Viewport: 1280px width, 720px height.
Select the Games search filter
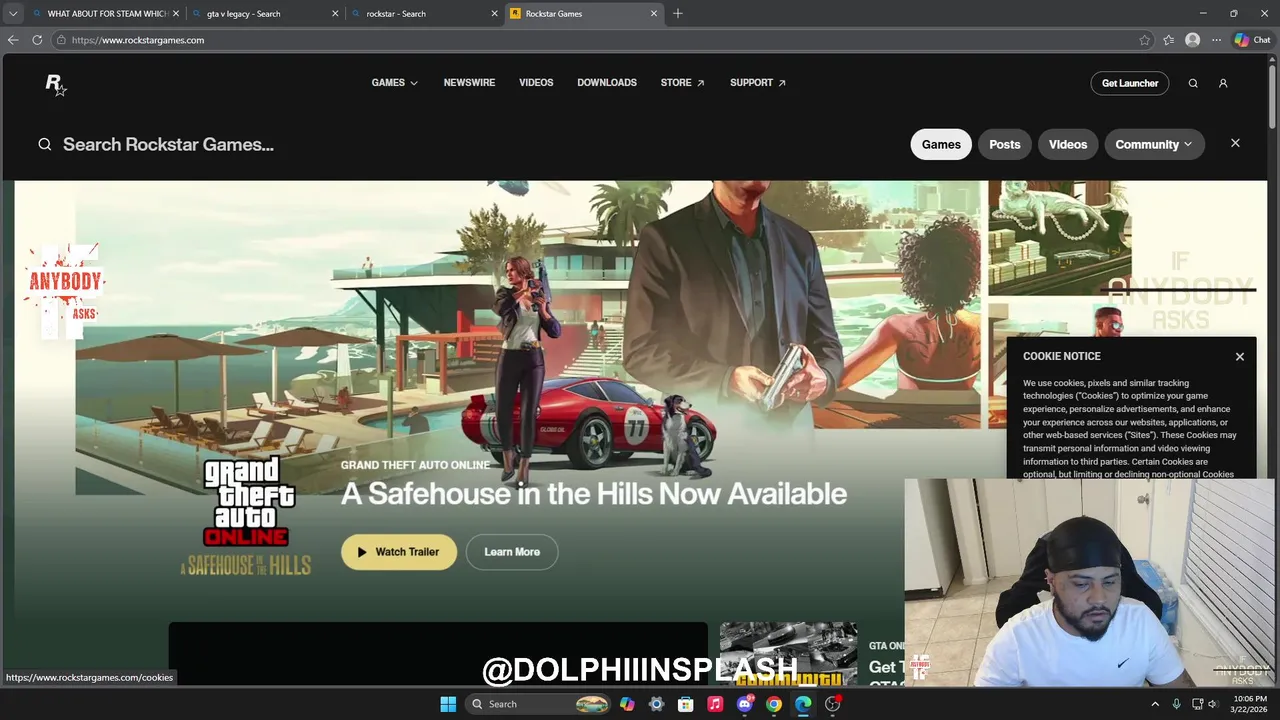941,144
